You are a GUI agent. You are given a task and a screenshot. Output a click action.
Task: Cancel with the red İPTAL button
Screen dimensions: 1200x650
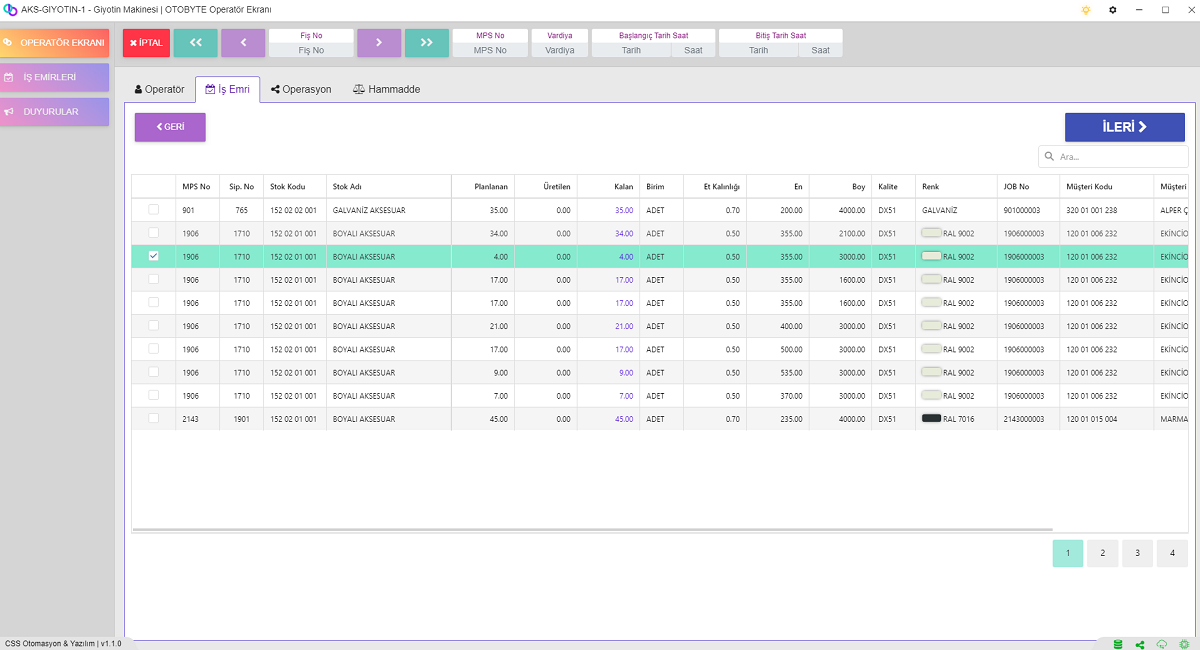pyautogui.click(x=146, y=43)
